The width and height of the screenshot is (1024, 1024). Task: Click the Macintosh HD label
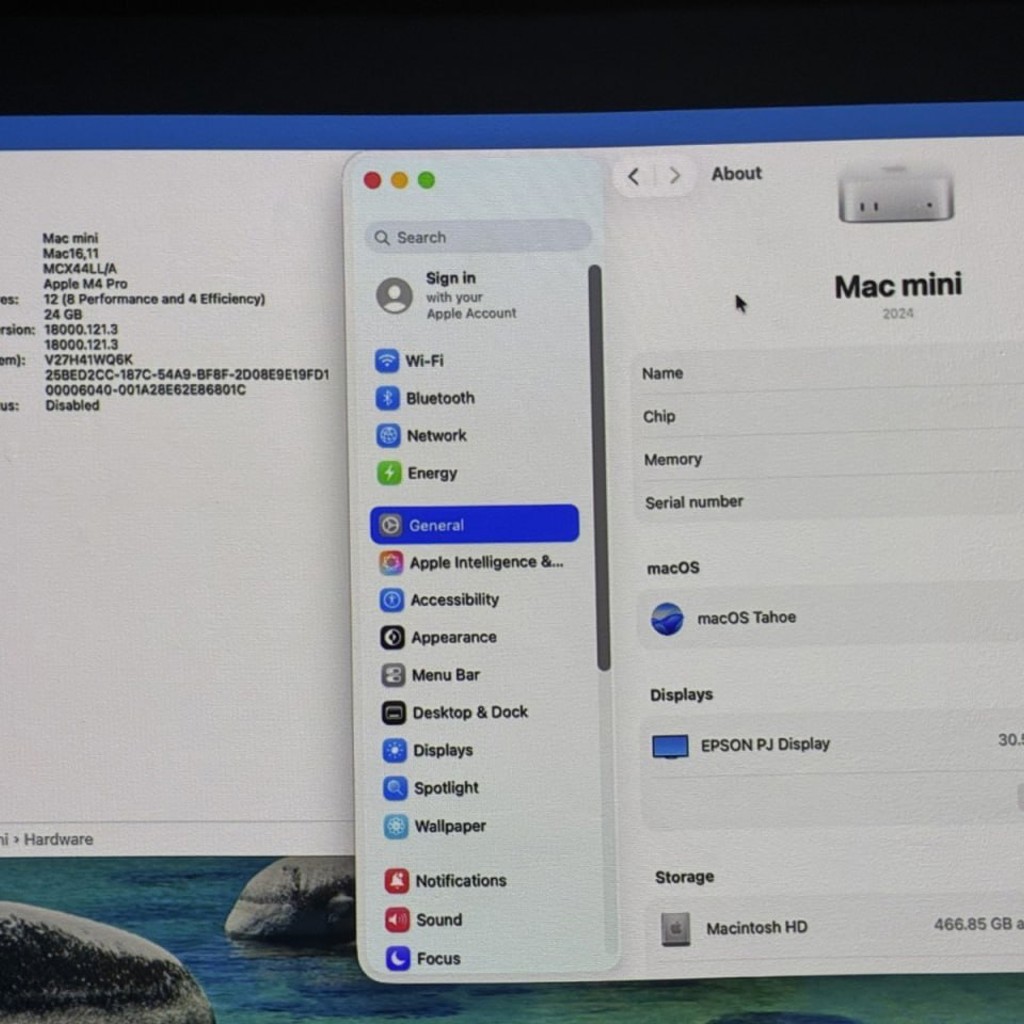point(756,928)
